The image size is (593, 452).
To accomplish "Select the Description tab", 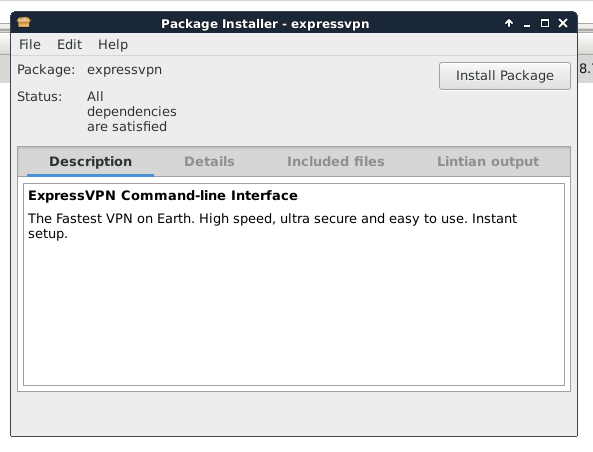I will (90, 162).
